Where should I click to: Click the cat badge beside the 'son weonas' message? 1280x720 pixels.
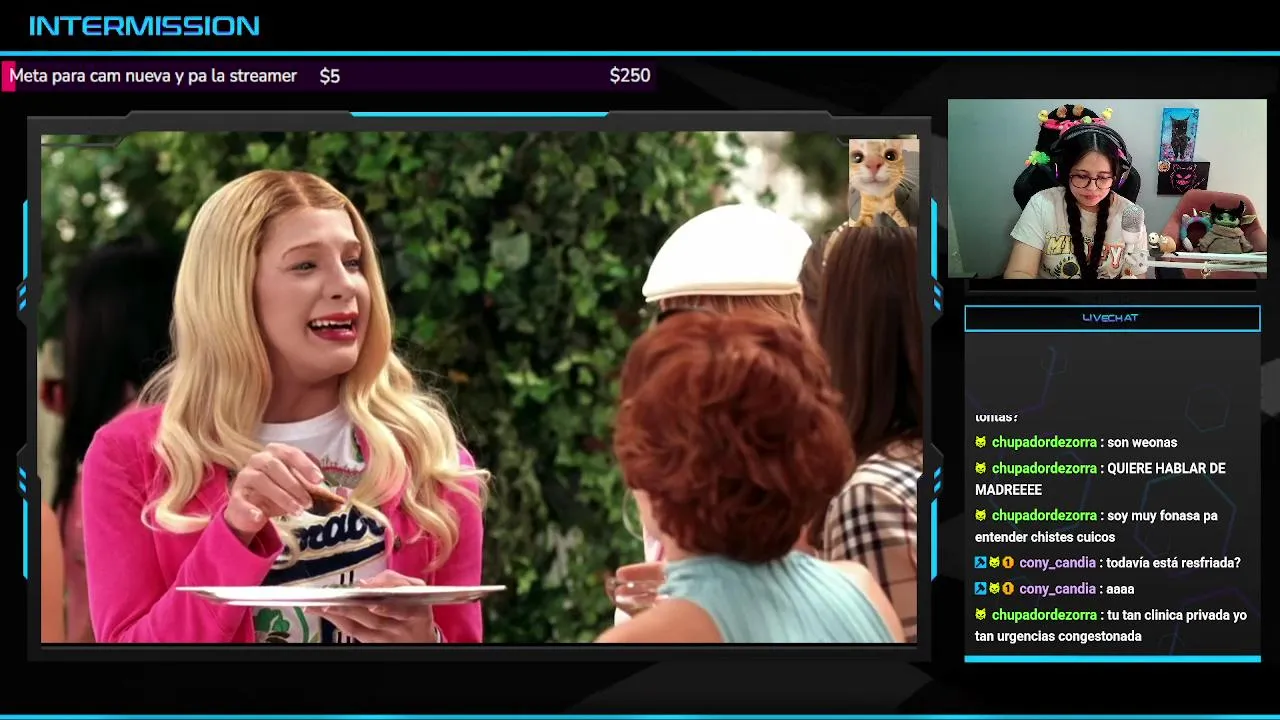pos(981,442)
